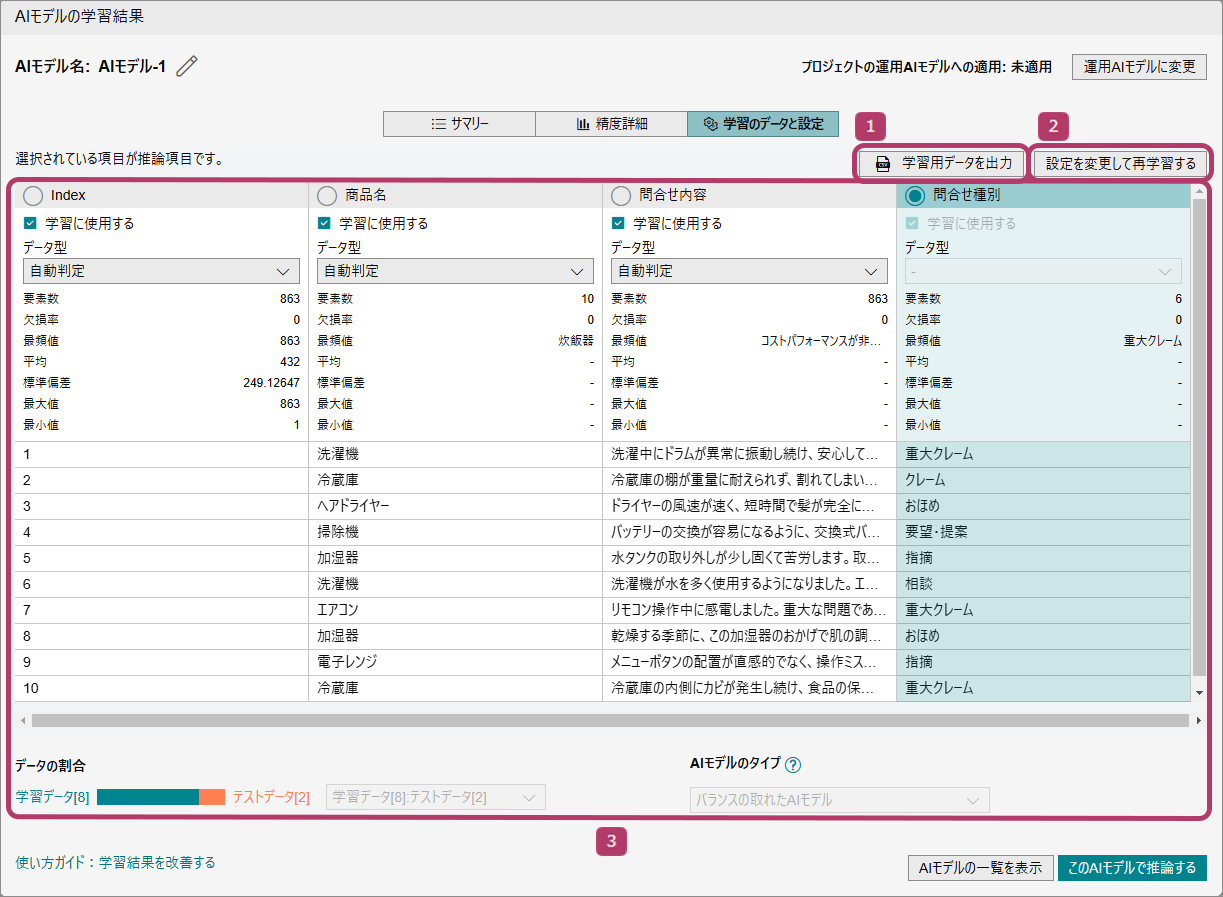Click the 学習に使用する checkbox under 問合せ種別
This screenshot has height=897, width=1223.
pyautogui.click(x=912, y=223)
